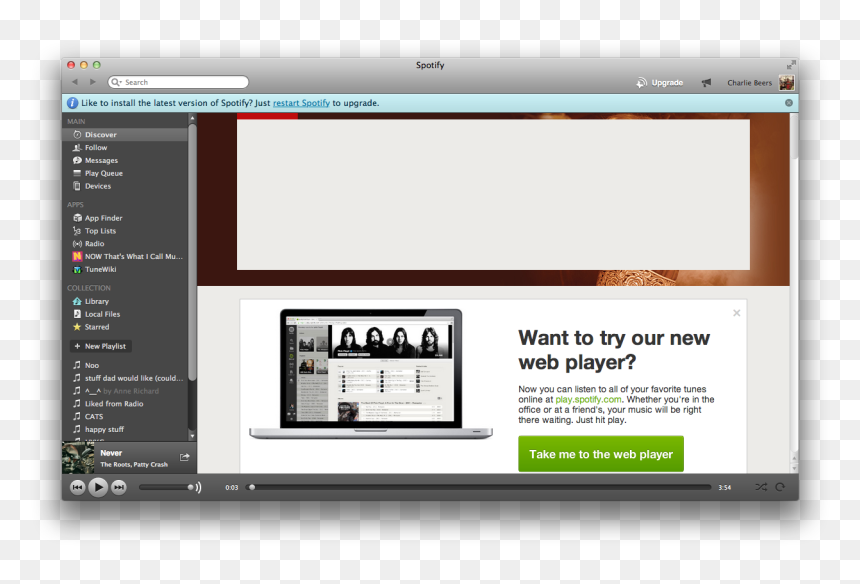Click the sidebar scroll down arrow

pyautogui.click(x=192, y=436)
